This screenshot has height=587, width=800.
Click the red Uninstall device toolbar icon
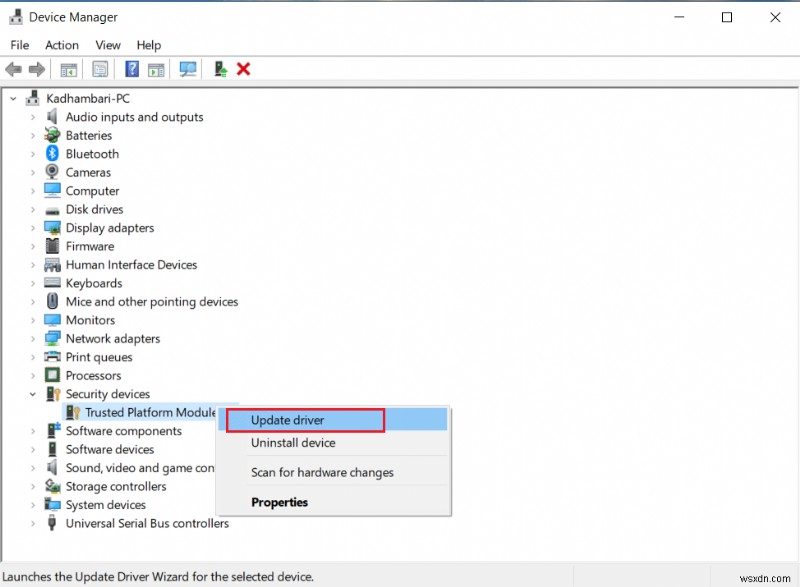(243, 69)
